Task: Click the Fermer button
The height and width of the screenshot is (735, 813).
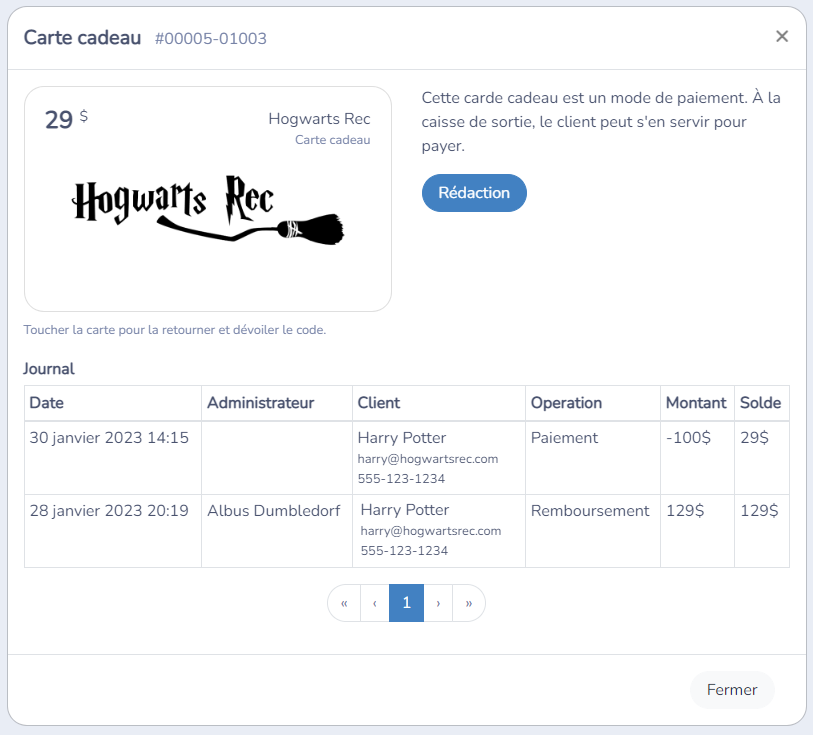Action: 732,690
